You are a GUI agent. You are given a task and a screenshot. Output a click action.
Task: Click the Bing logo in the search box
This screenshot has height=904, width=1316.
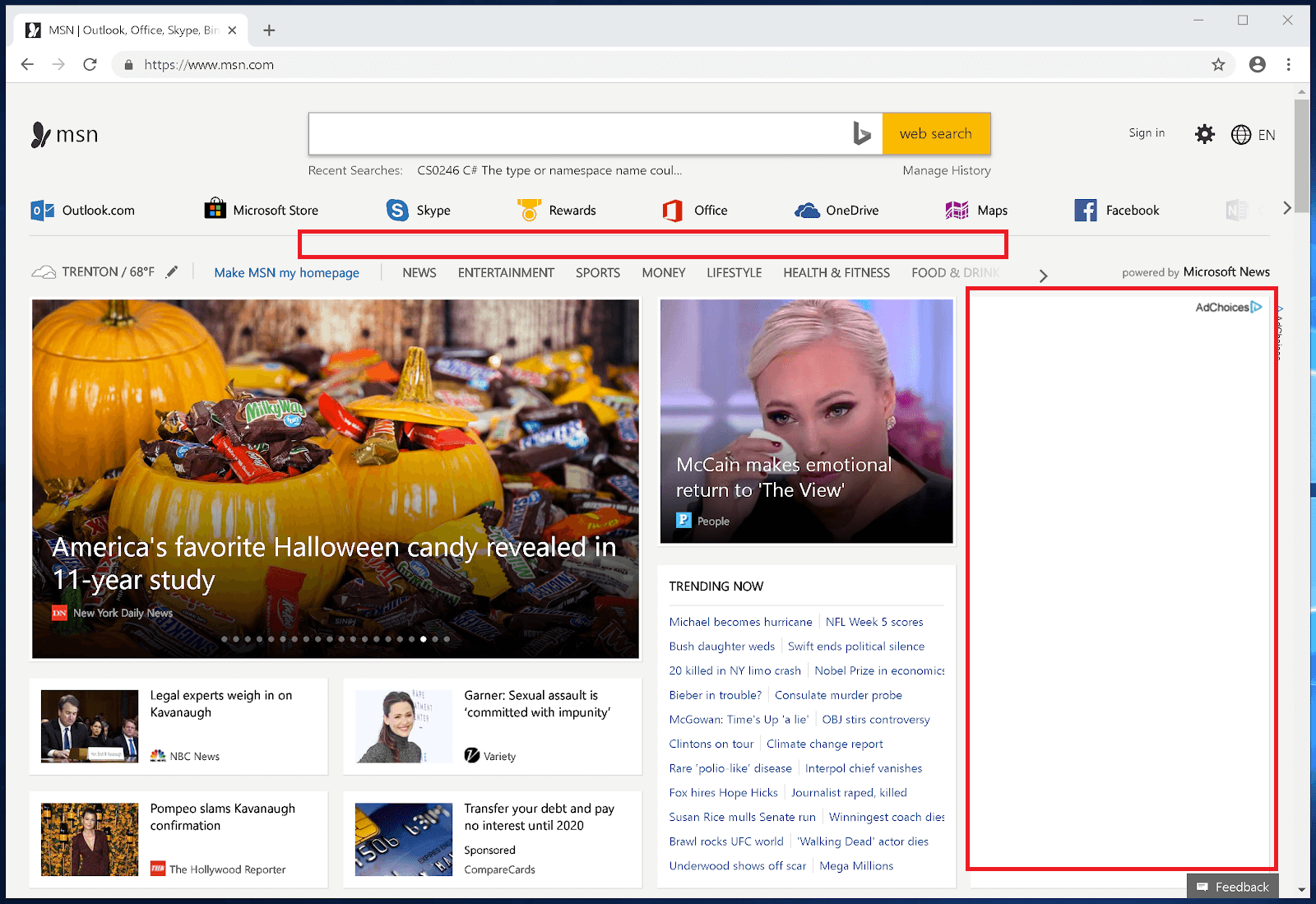pyautogui.click(x=863, y=133)
